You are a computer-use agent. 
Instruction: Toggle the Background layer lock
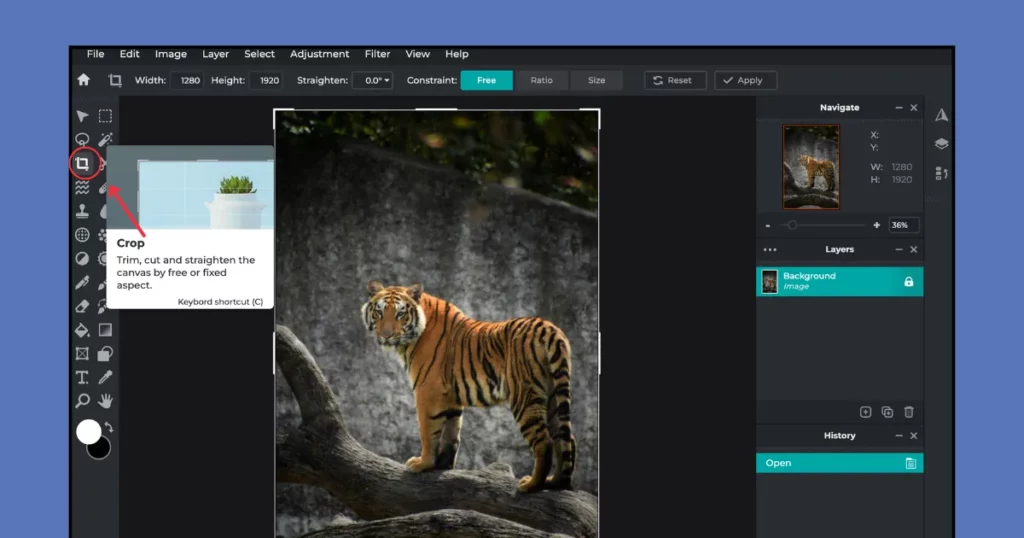click(908, 282)
